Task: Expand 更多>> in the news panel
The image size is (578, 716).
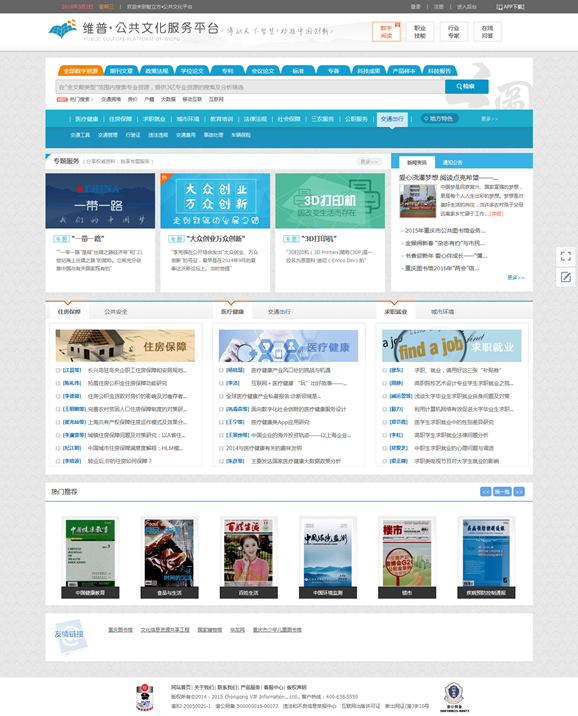Action: [x=516, y=278]
